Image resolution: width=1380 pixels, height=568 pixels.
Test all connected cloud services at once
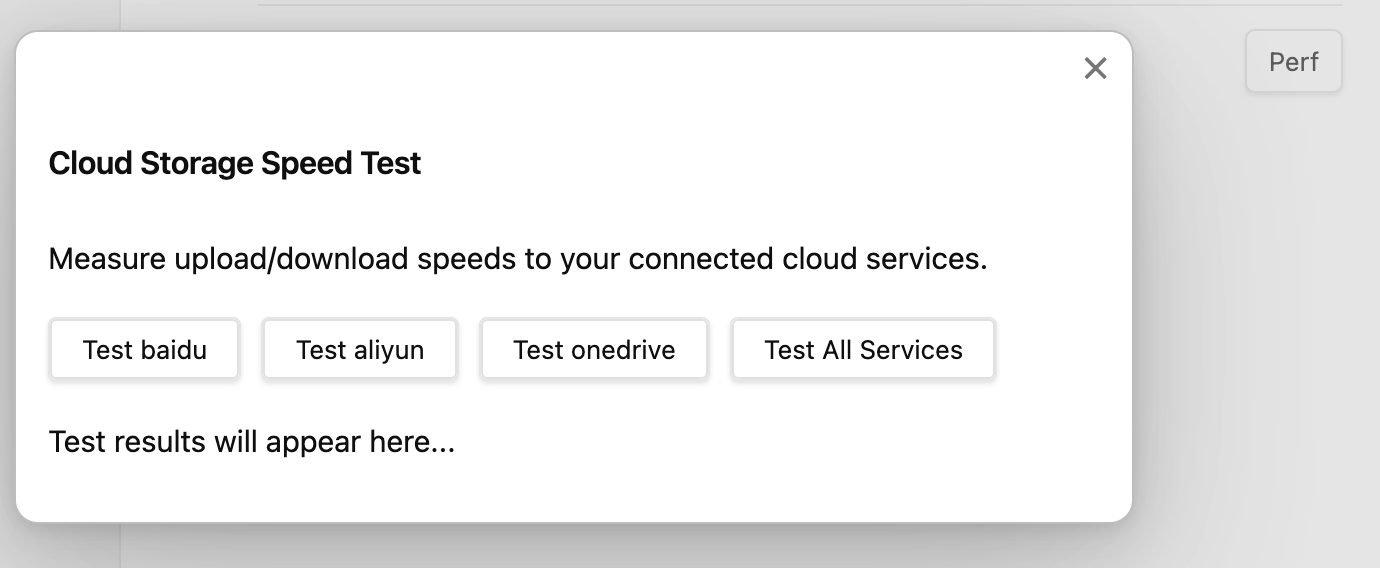coord(863,350)
